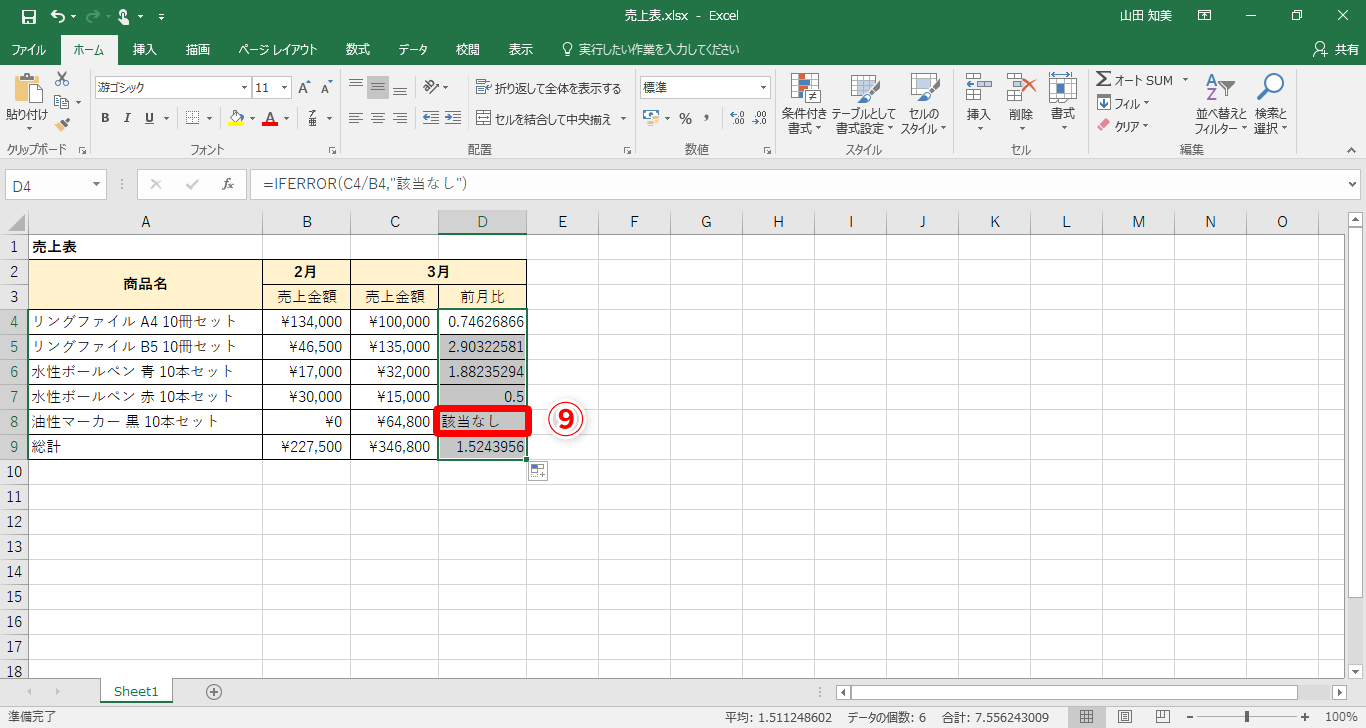Click the Format Painter brush icon
Viewport: 1366px width, 728px height.
62,125
